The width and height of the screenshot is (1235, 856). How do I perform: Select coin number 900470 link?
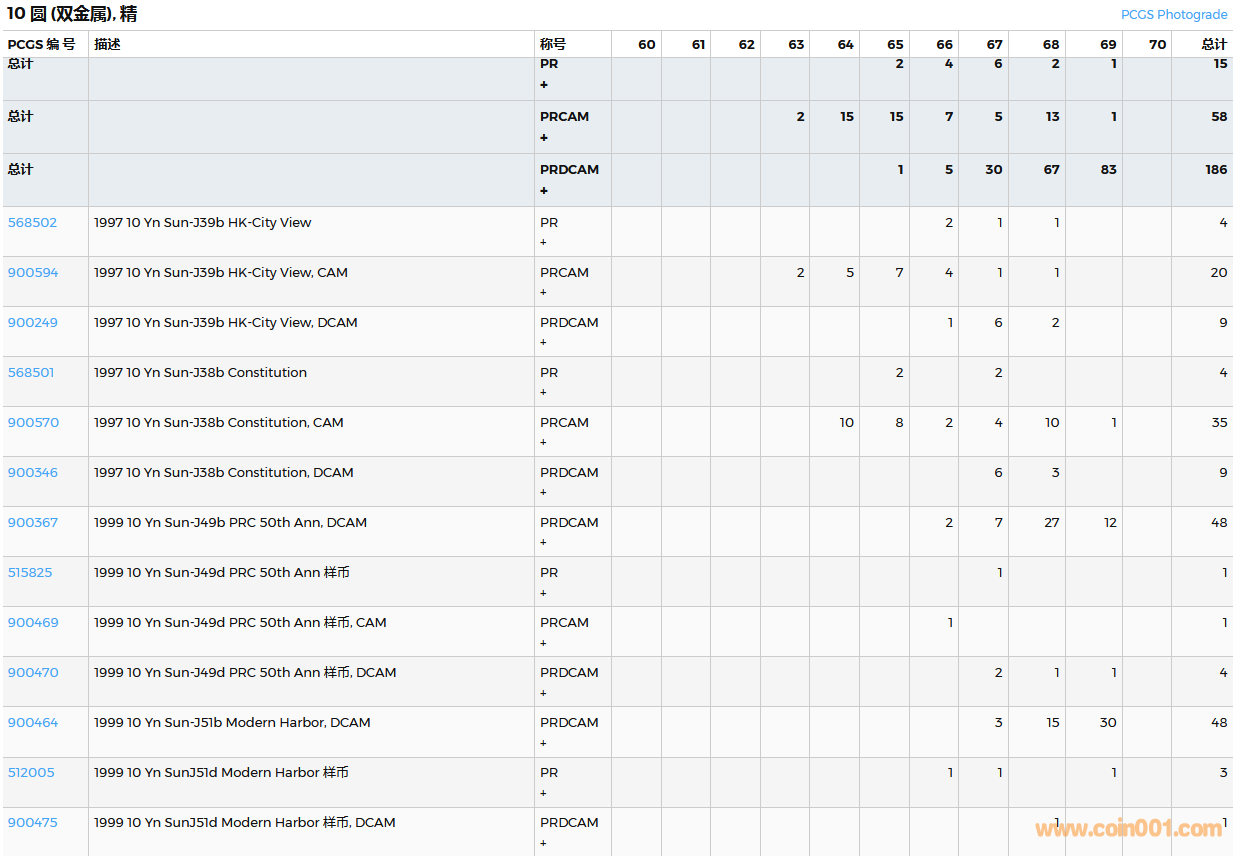pos(33,673)
